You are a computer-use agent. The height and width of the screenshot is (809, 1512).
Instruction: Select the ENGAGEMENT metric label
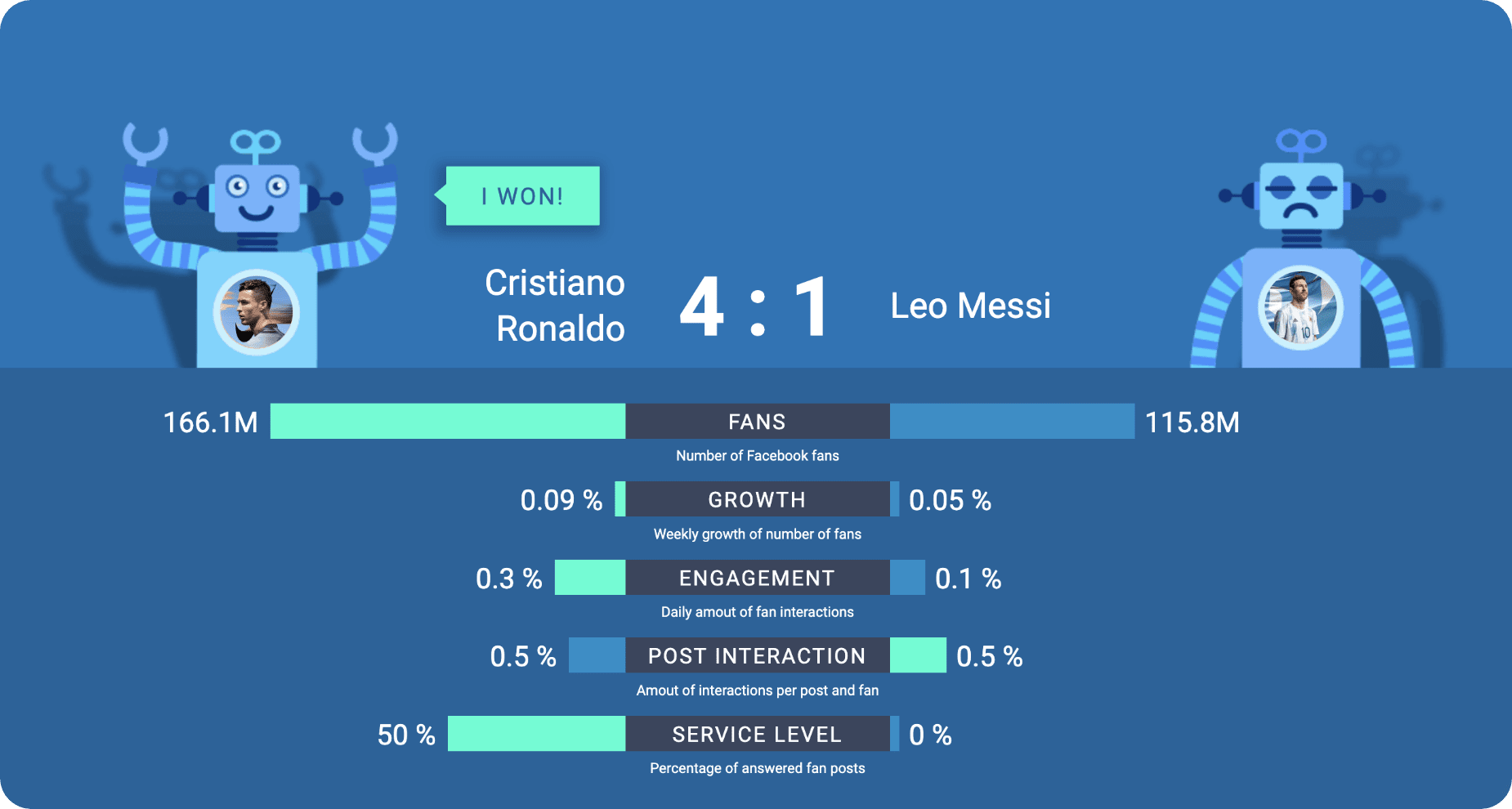757,578
